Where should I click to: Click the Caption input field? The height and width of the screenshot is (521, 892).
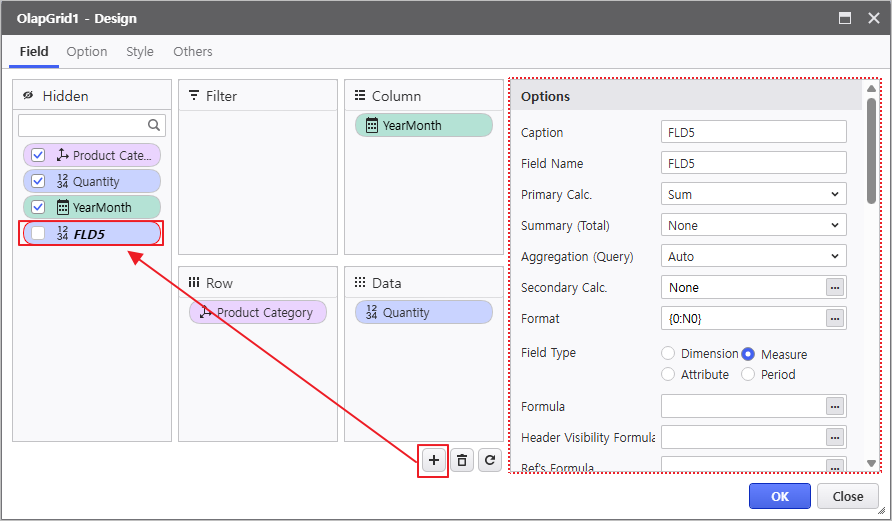pos(753,132)
